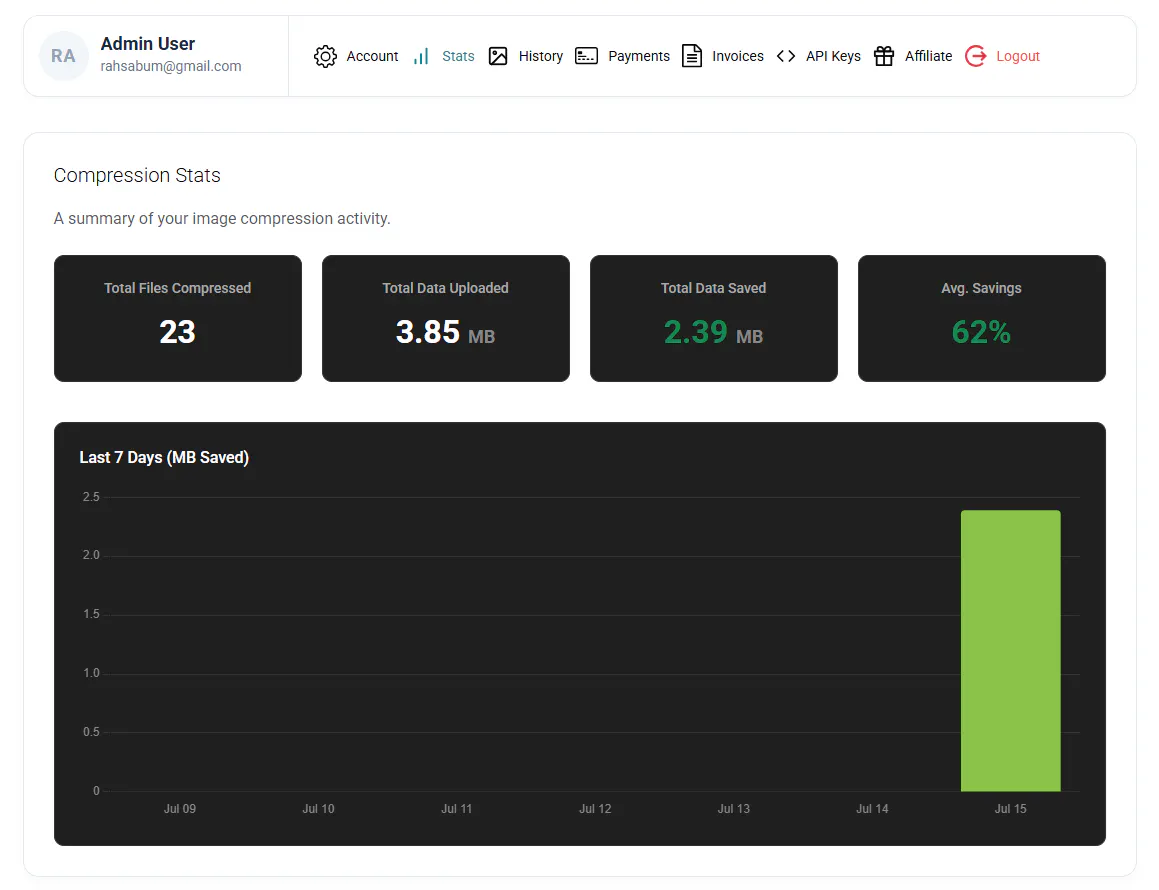Image resolution: width=1159 pixels, height=890 pixels.
Task: Select the Total Data Saved card
Action: click(x=714, y=319)
